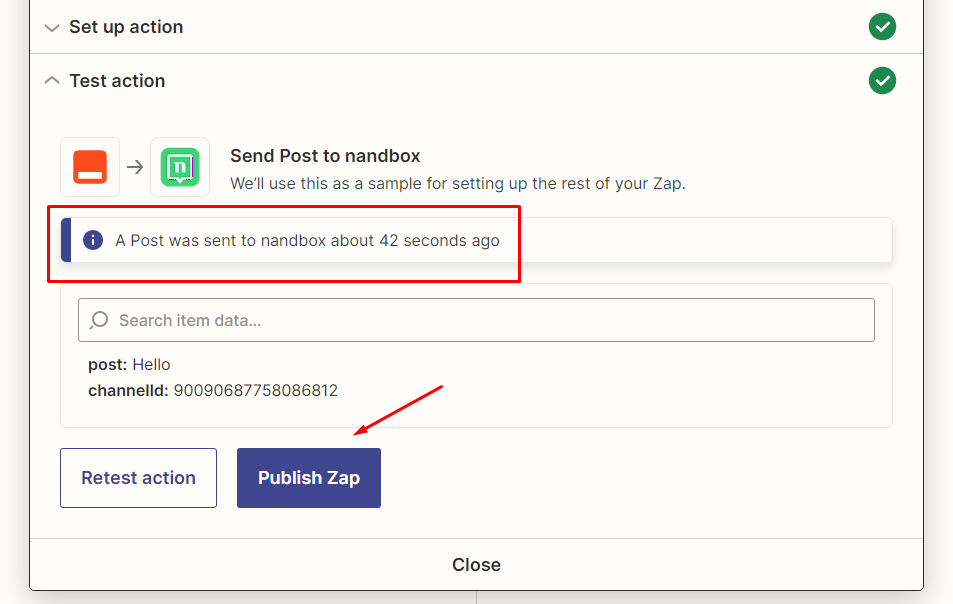Expand the Set up action chevron
This screenshot has height=604, width=953.
[x=52, y=28]
